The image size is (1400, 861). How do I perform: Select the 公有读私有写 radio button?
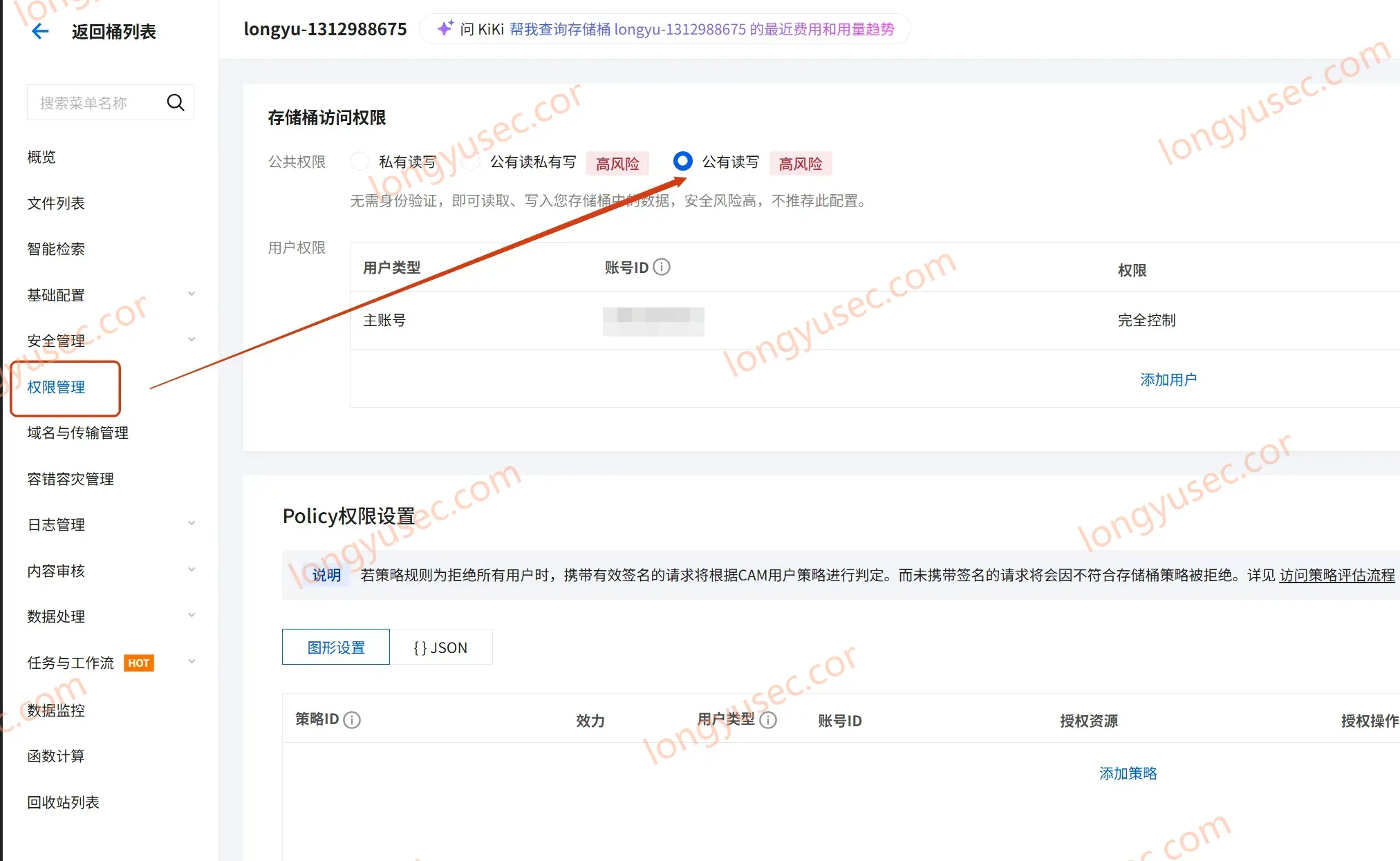(x=472, y=162)
